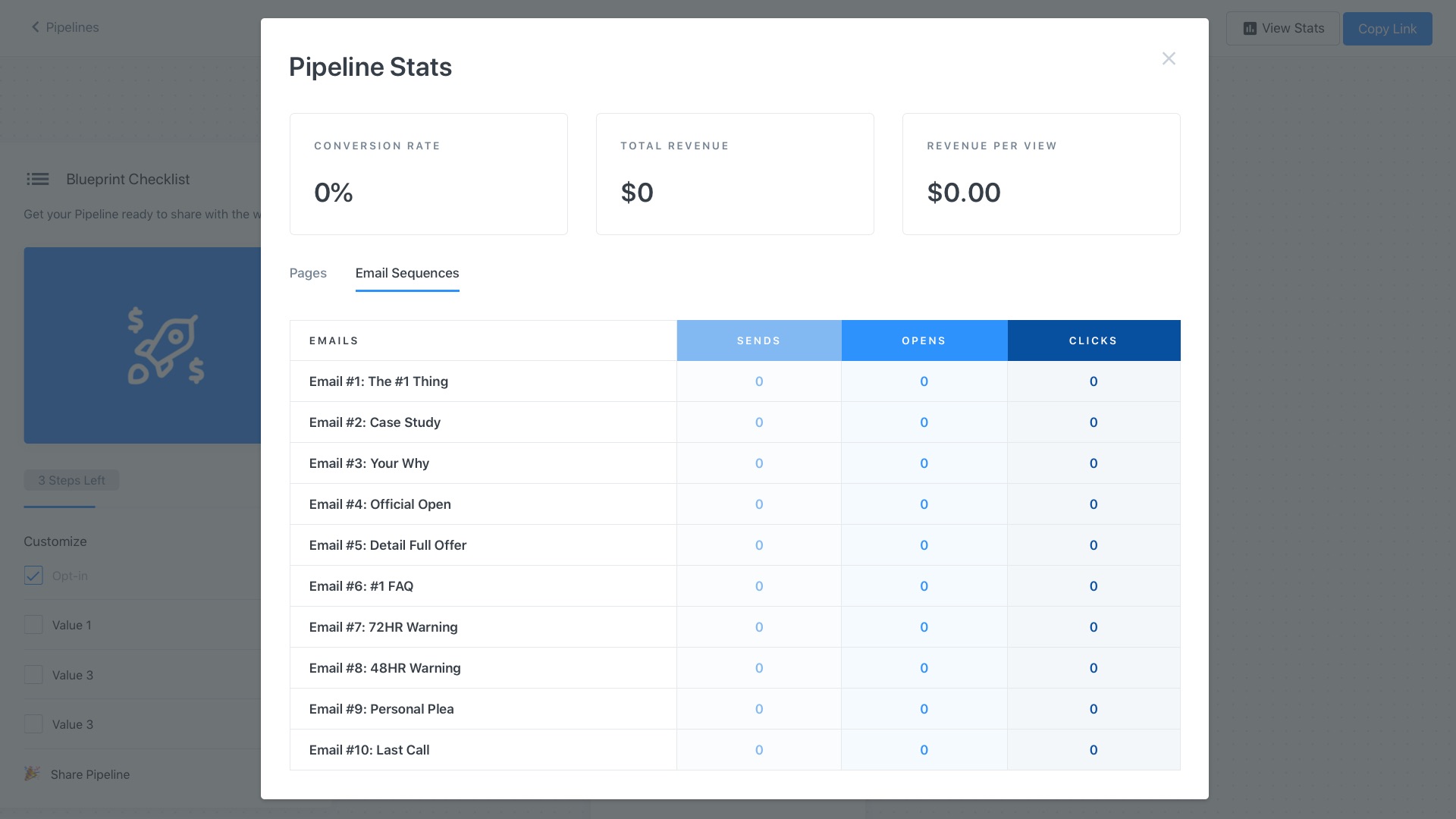Open Share Pipeline link
1456x819 pixels.
click(90, 774)
